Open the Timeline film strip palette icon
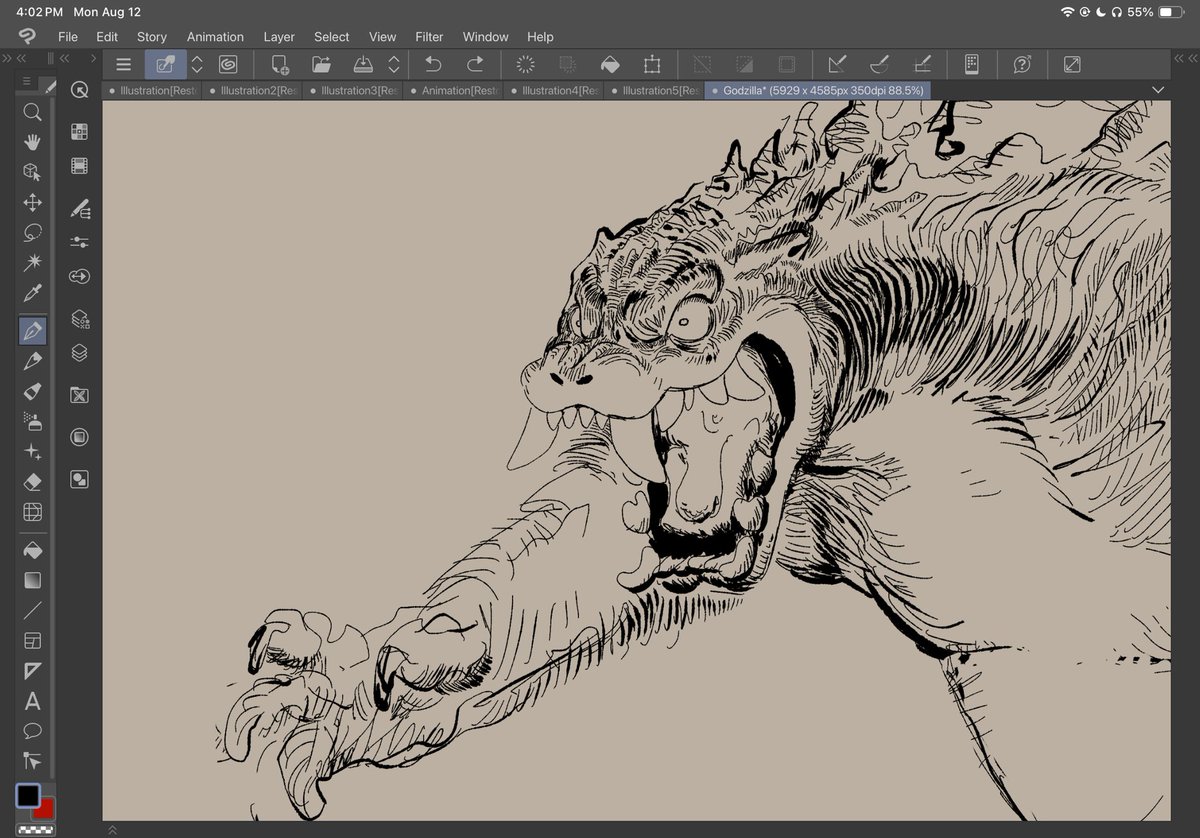Screen dimensions: 1200x838 click(80, 166)
